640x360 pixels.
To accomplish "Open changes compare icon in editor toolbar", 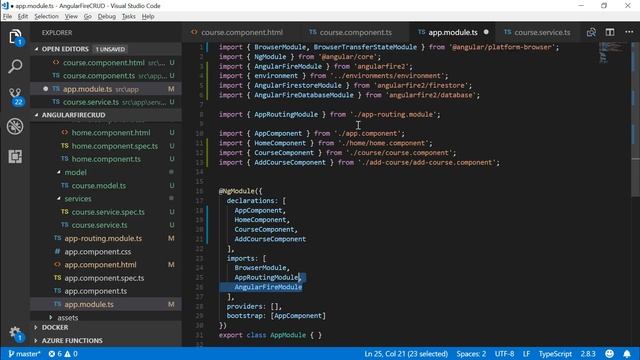I will 591,32.
